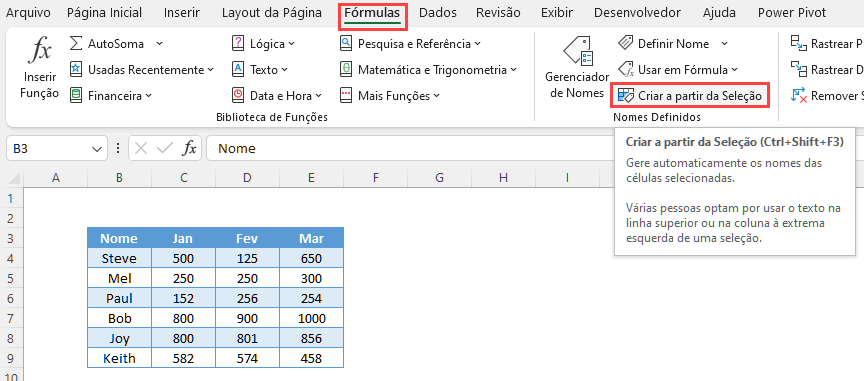Open the Gerenciador de Nomes
Image resolution: width=864 pixels, height=381 pixels.
(577, 68)
